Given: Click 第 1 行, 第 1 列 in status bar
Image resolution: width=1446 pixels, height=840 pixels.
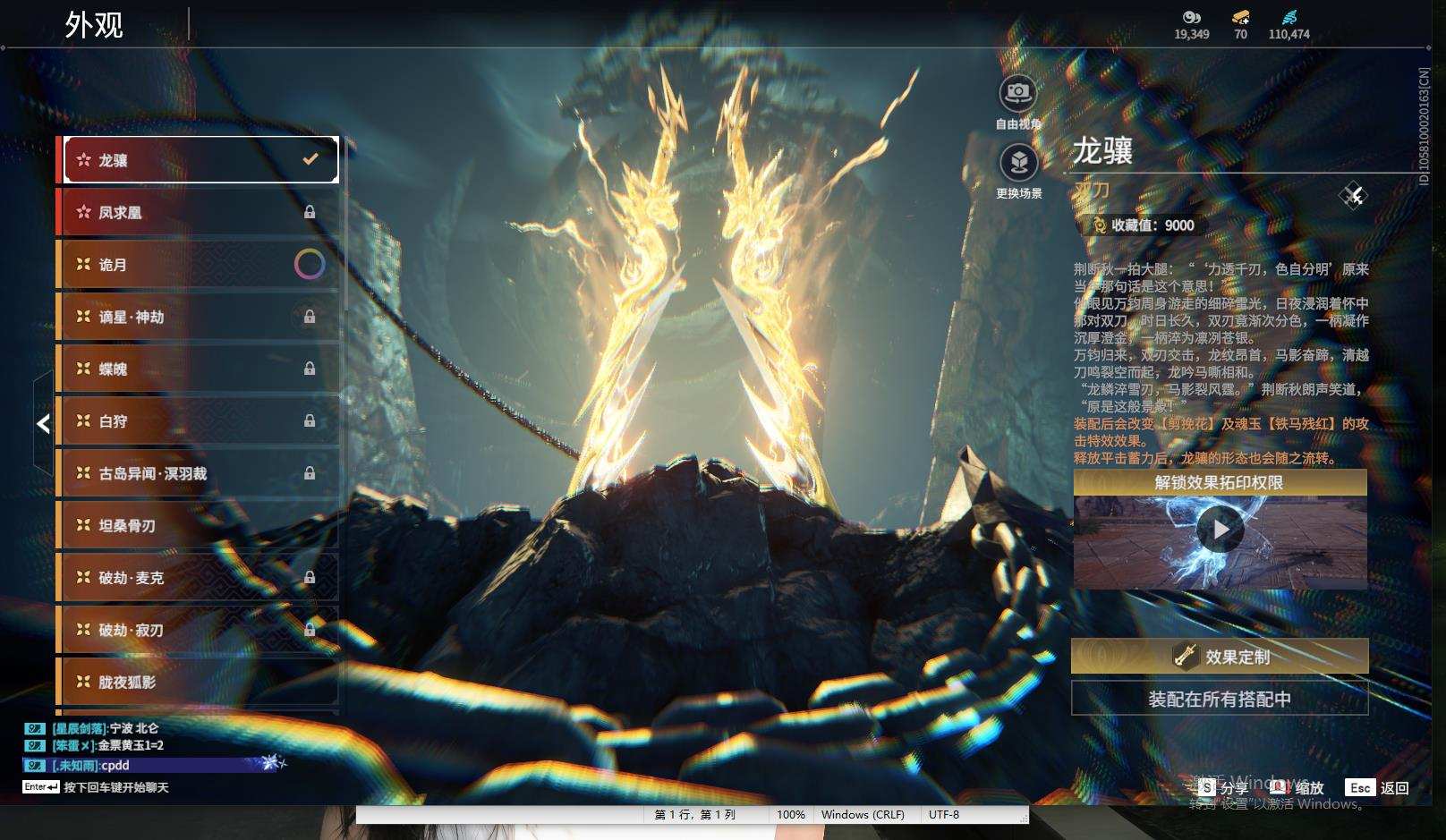Looking at the screenshot, I should [x=695, y=815].
